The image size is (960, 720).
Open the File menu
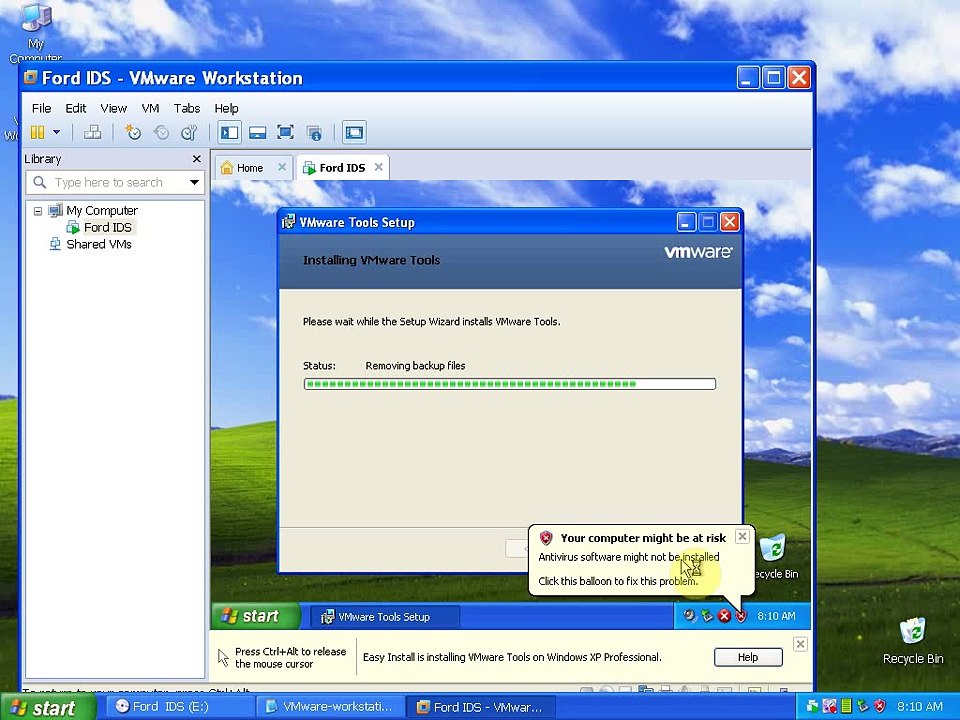(x=42, y=108)
